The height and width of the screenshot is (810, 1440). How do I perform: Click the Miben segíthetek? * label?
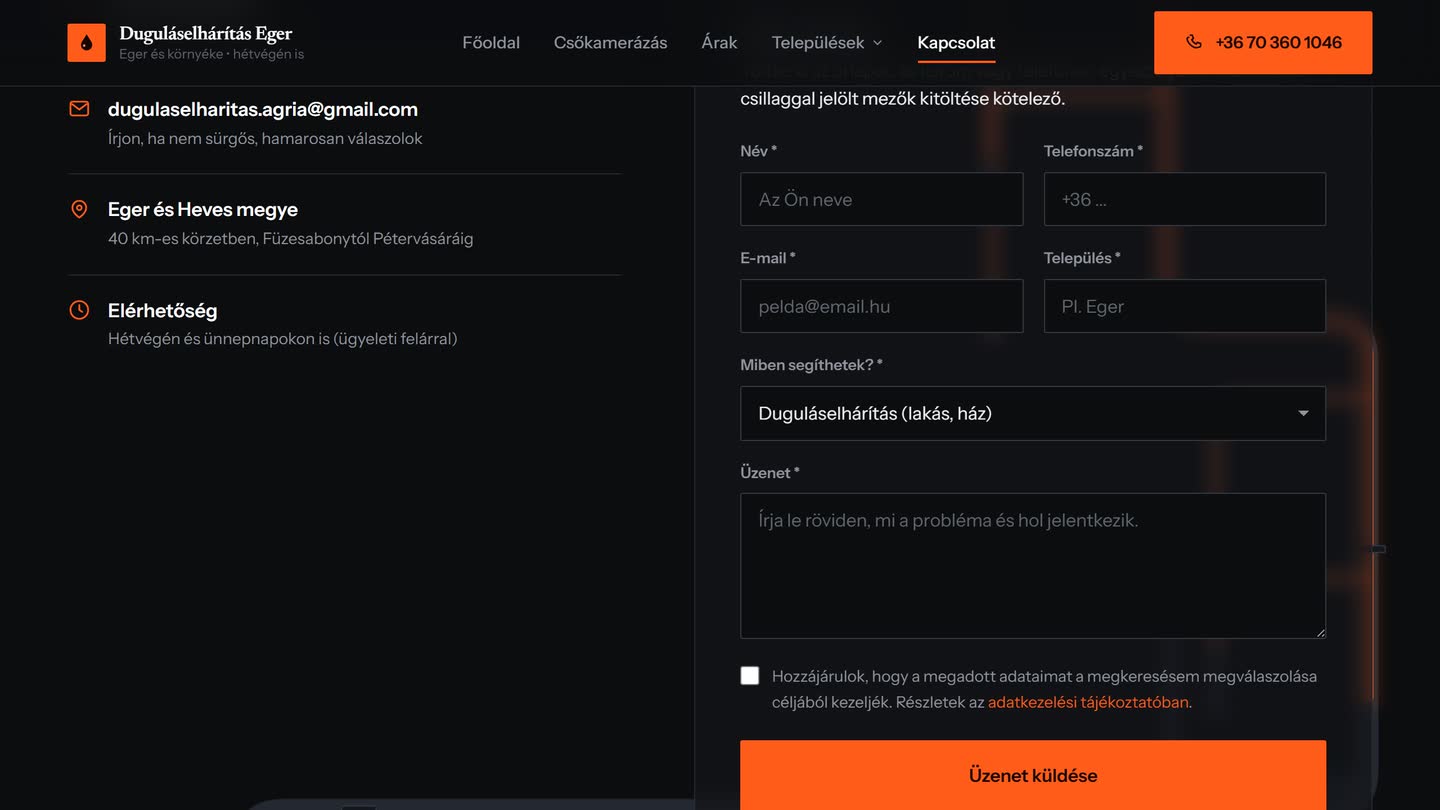coord(811,365)
